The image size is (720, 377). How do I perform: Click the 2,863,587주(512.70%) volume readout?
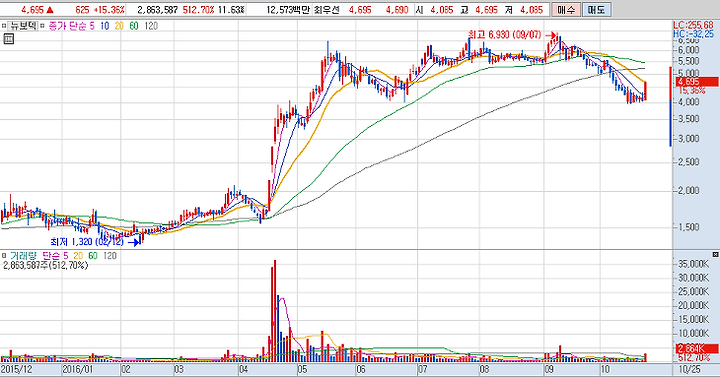pos(45,265)
